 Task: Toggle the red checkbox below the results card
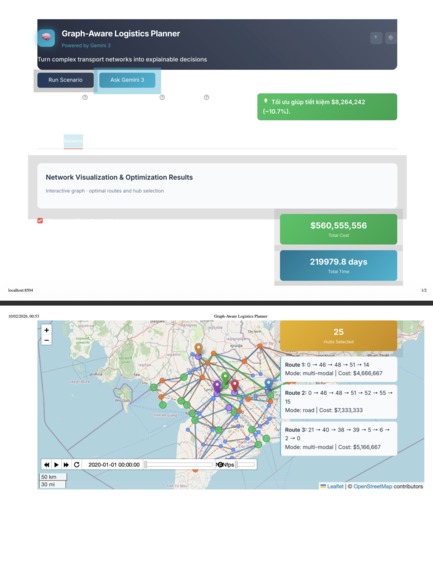click(x=40, y=220)
